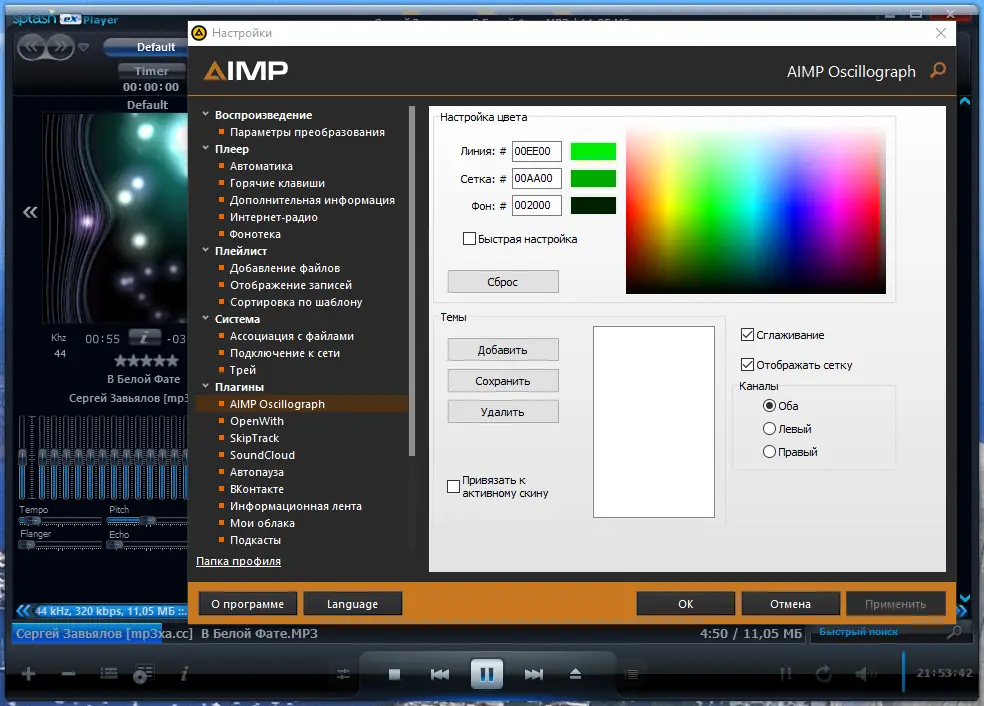Toggle shuffle arrows icon
Image resolution: width=984 pixels, height=706 pixels.
click(786, 674)
